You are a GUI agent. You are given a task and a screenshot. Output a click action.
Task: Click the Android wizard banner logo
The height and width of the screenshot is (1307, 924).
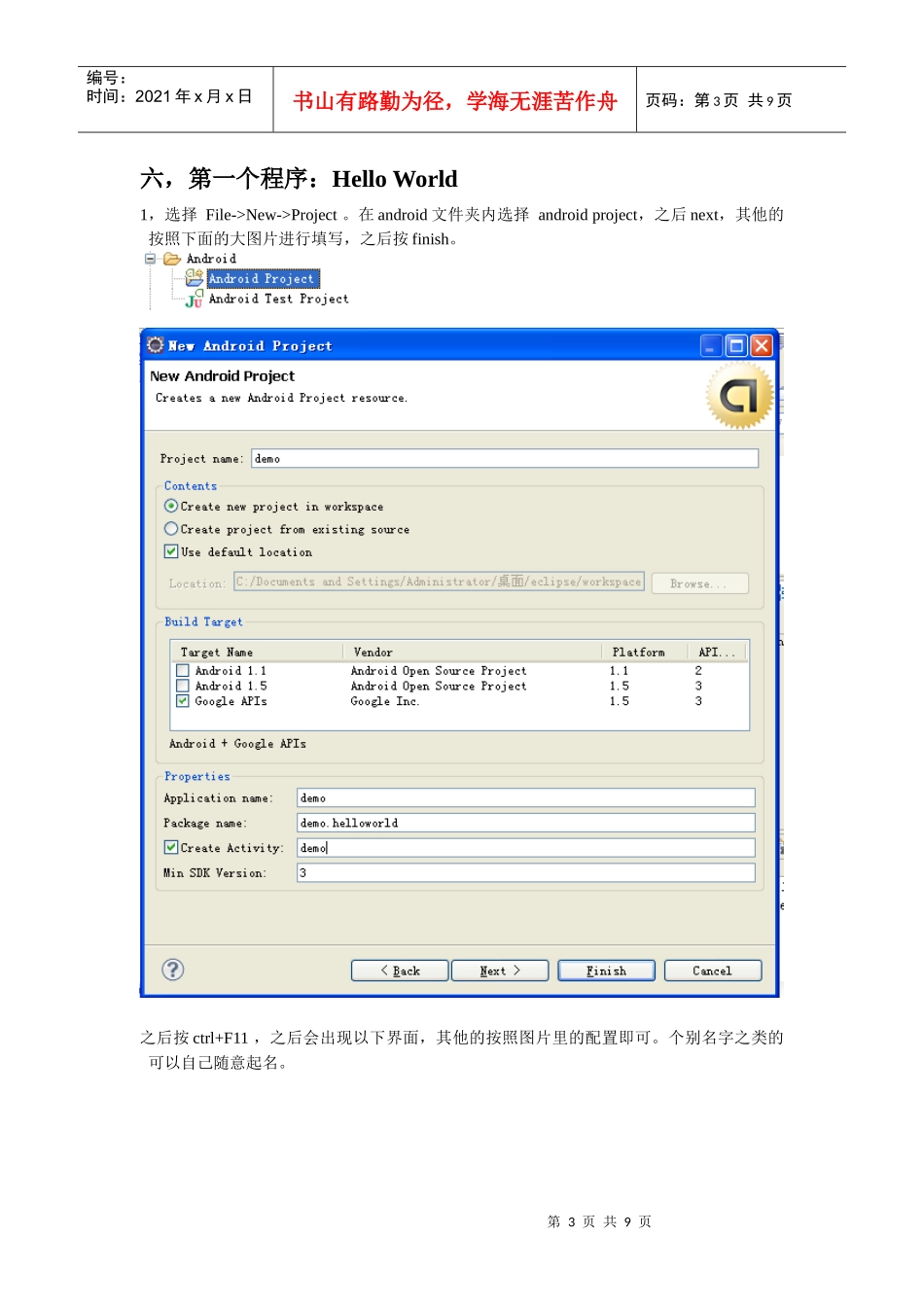(x=739, y=395)
